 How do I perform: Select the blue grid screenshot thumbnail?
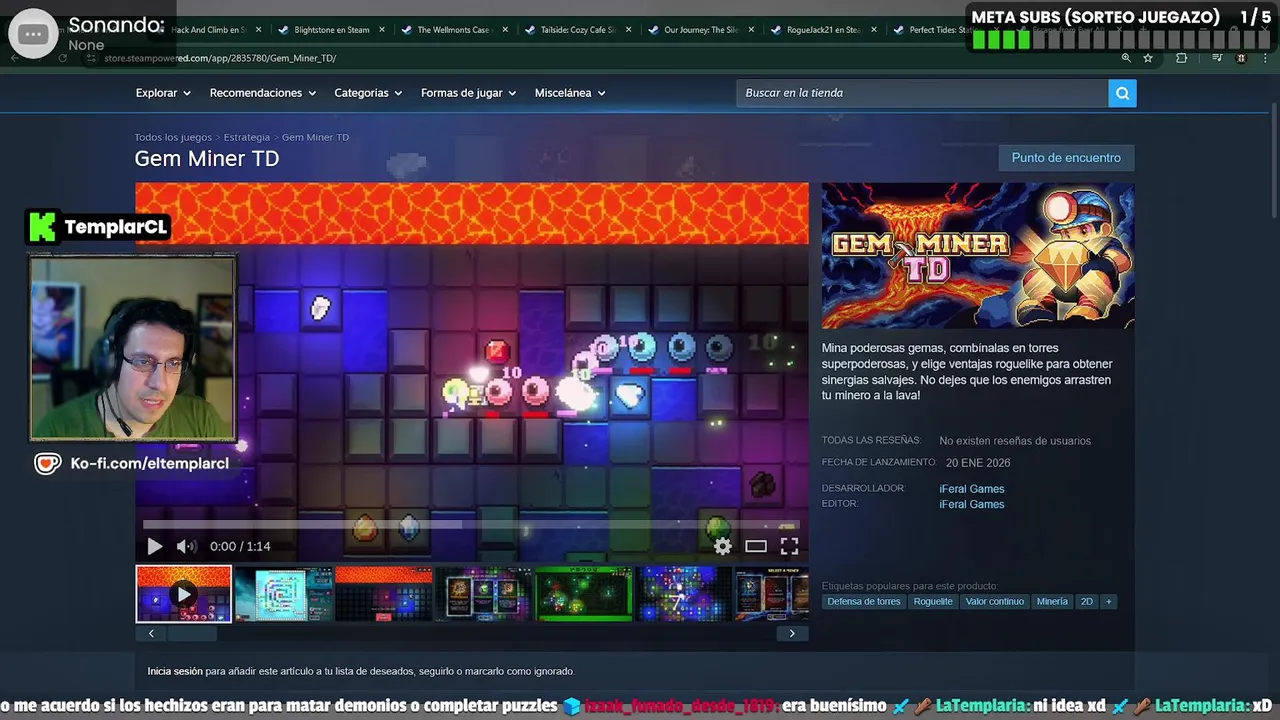pos(683,594)
